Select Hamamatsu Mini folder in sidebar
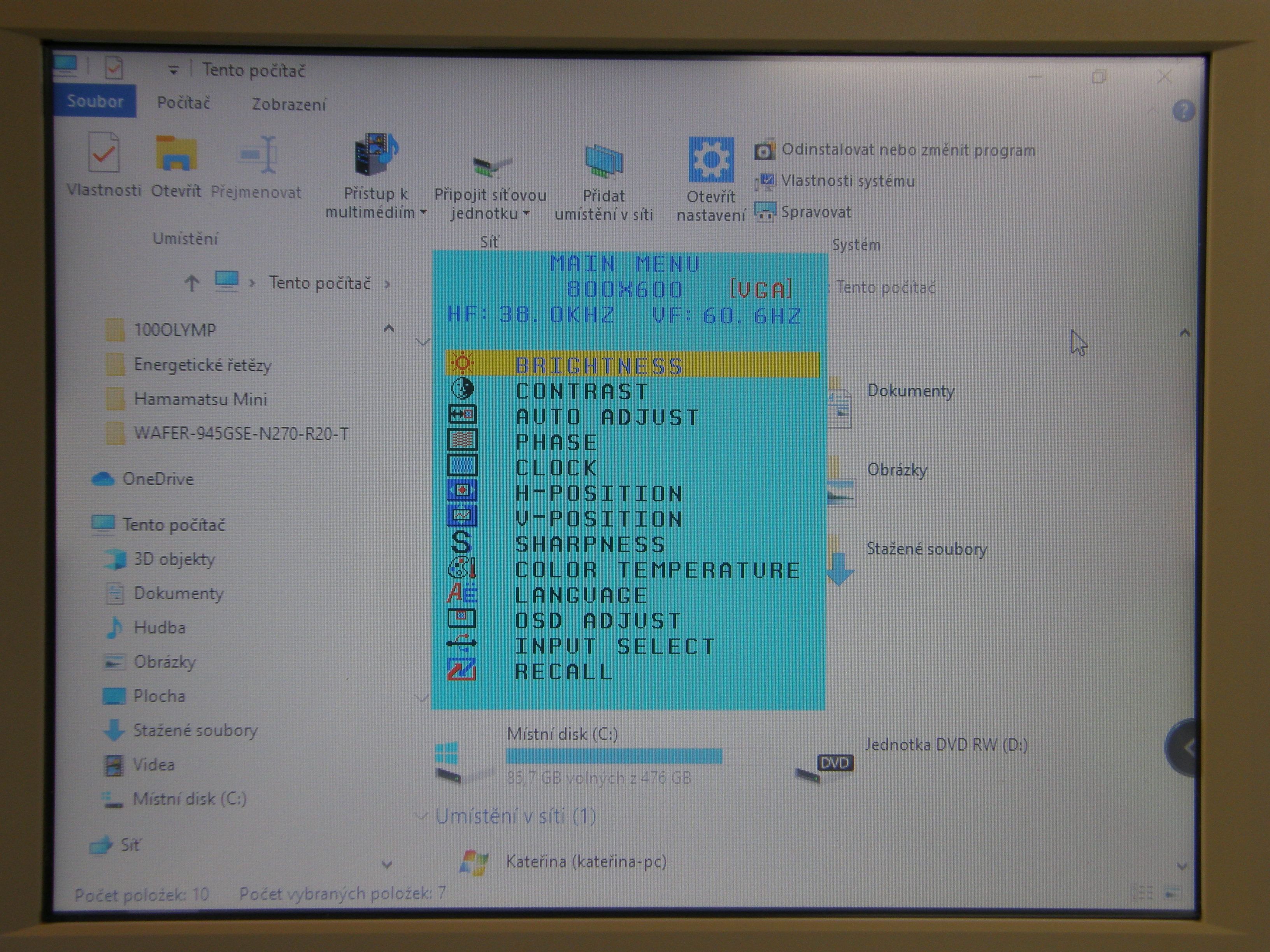The width and height of the screenshot is (1270, 952). pyautogui.click(x=200, y=399)
